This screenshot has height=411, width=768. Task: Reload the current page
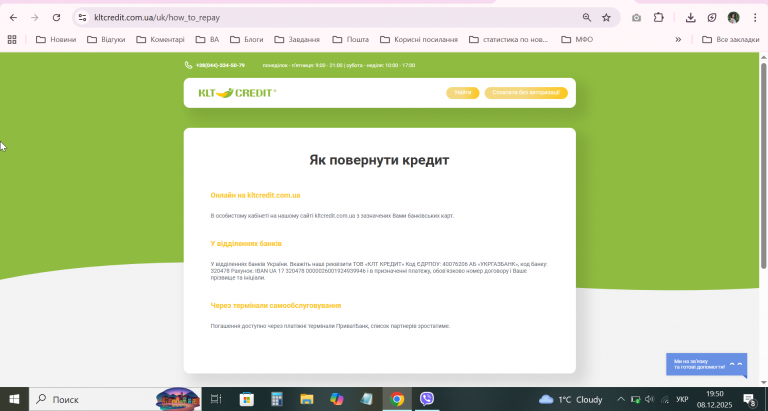tap(56, 18)
